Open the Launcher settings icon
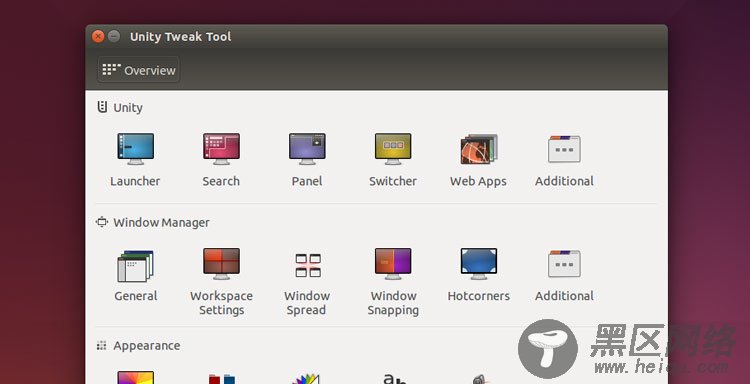The width and height of the screenshot is (750, 384). tap(135, 149)
